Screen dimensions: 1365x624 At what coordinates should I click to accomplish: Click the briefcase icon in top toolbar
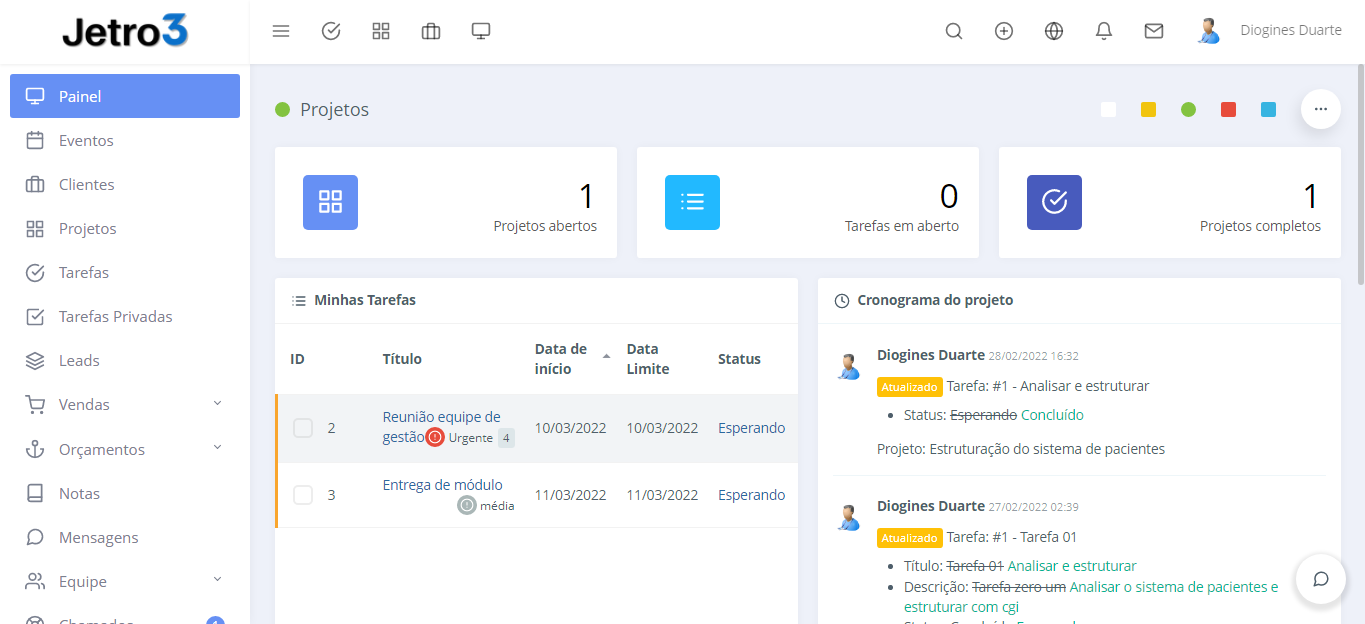[x=431, y=31]
